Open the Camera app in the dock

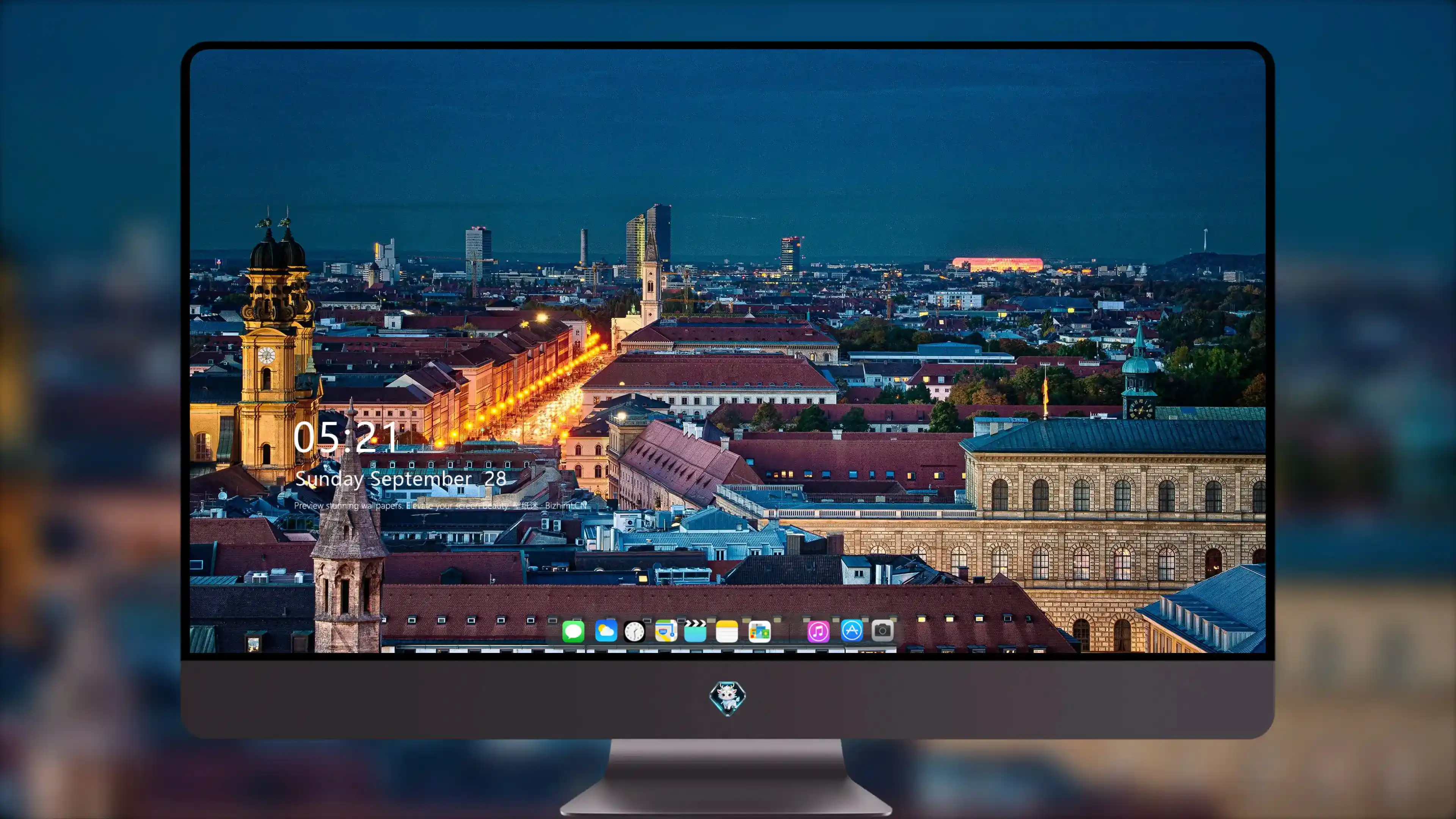tap(882, 630)
